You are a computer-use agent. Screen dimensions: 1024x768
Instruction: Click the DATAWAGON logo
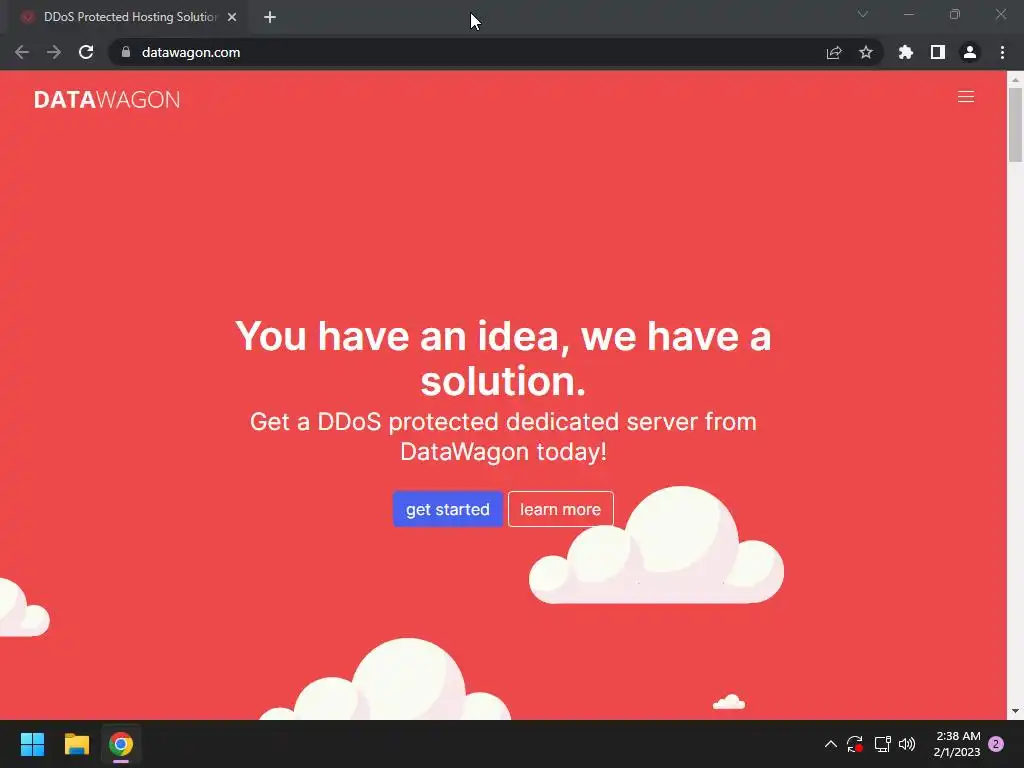(107, 100)
